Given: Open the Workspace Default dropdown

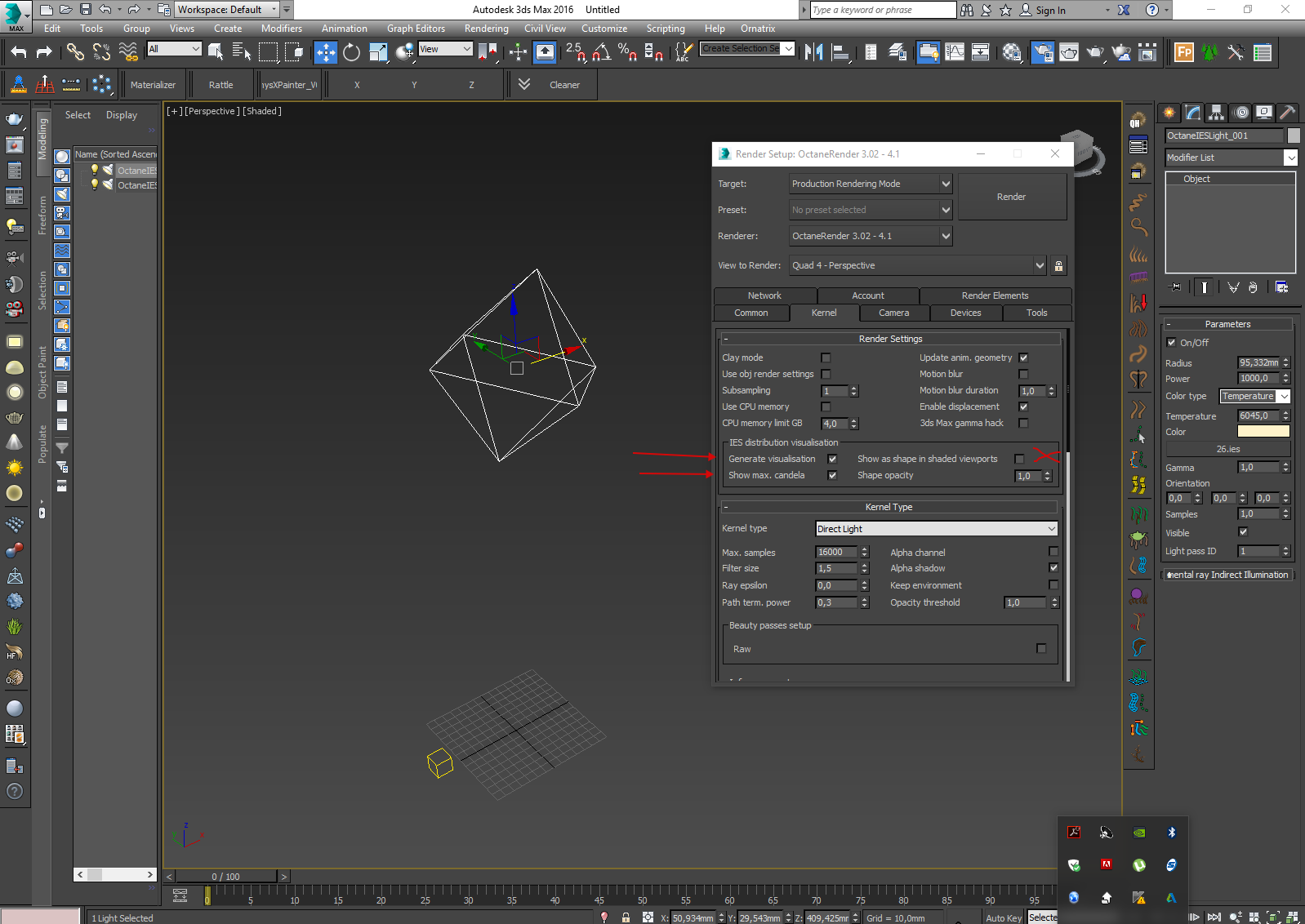Looking at the screenshot, I should tap(227, 10).
